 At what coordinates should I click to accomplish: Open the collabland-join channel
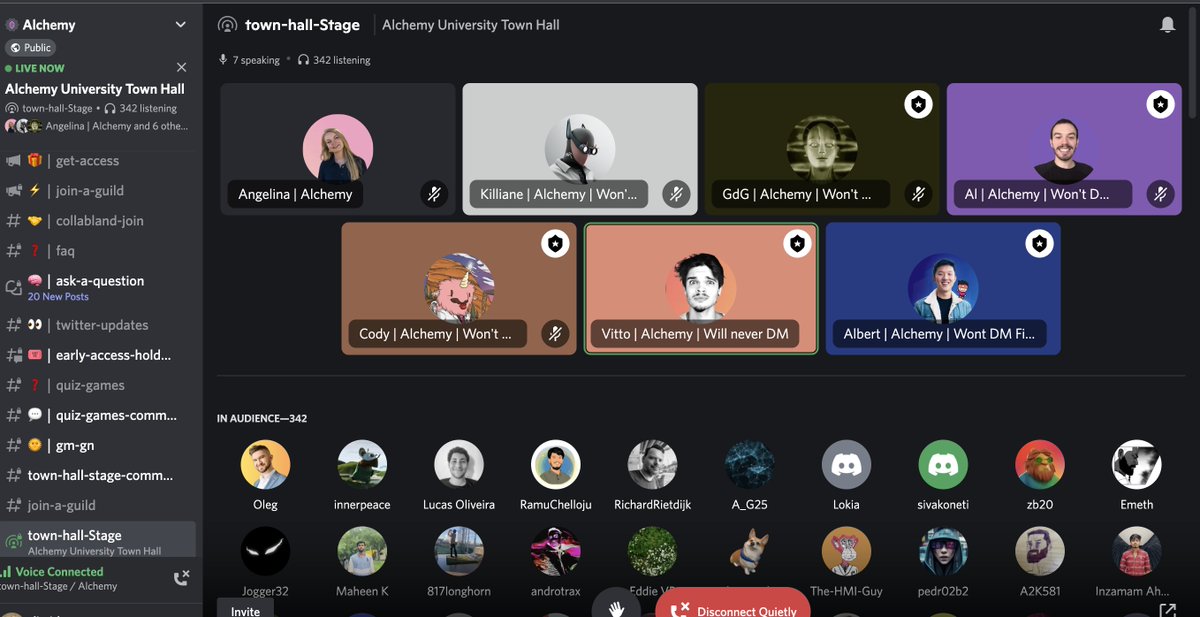pos(98,221)
